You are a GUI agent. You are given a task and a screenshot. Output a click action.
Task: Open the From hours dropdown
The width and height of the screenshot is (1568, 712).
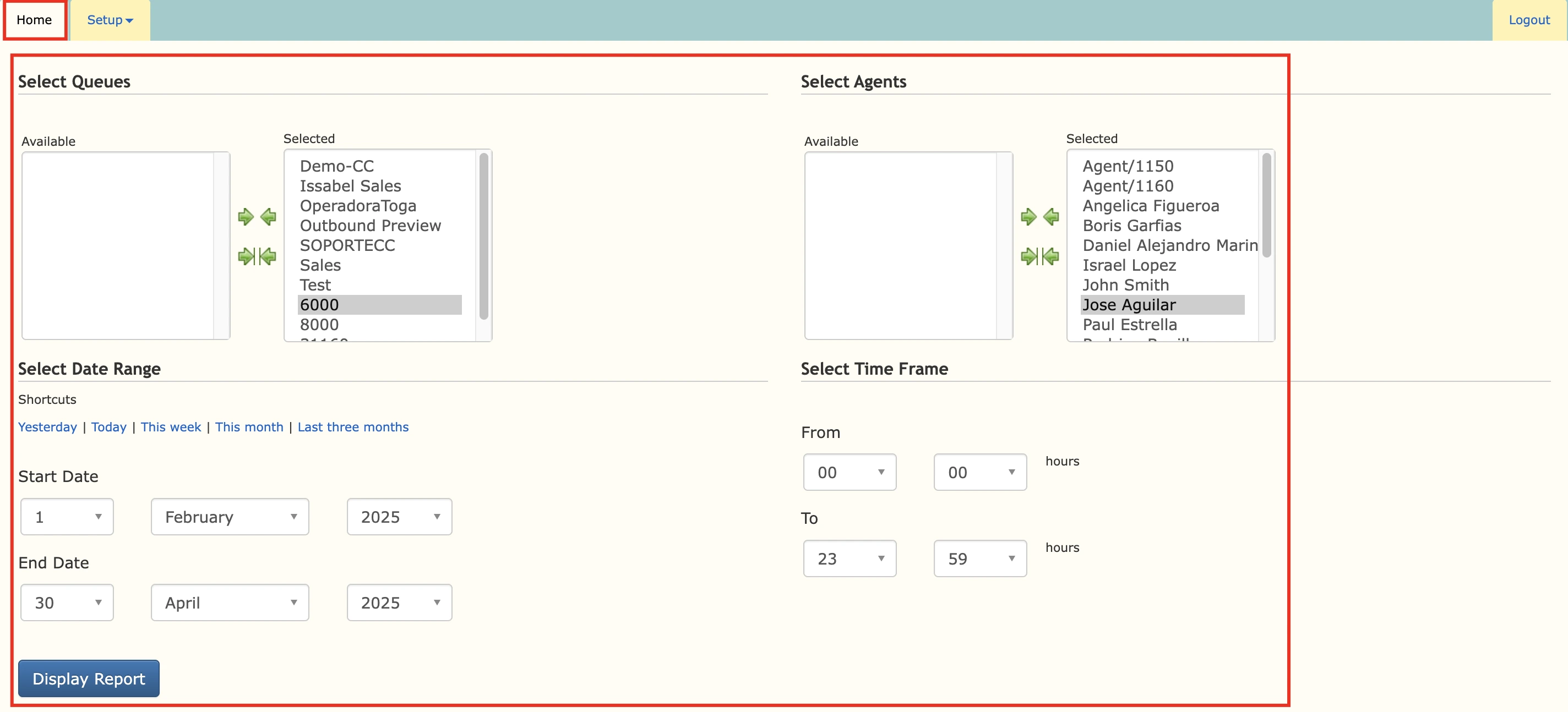click(x=850, y=472)
